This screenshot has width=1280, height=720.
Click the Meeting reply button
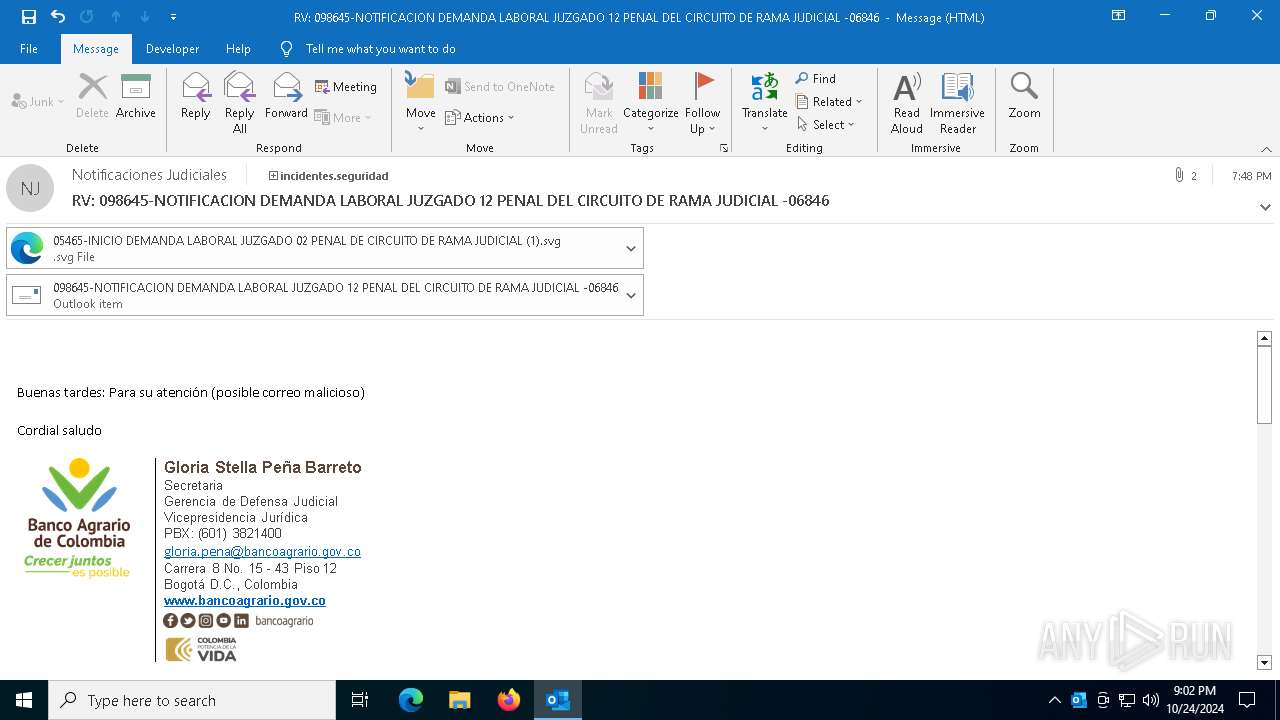(x=346, y=87)
